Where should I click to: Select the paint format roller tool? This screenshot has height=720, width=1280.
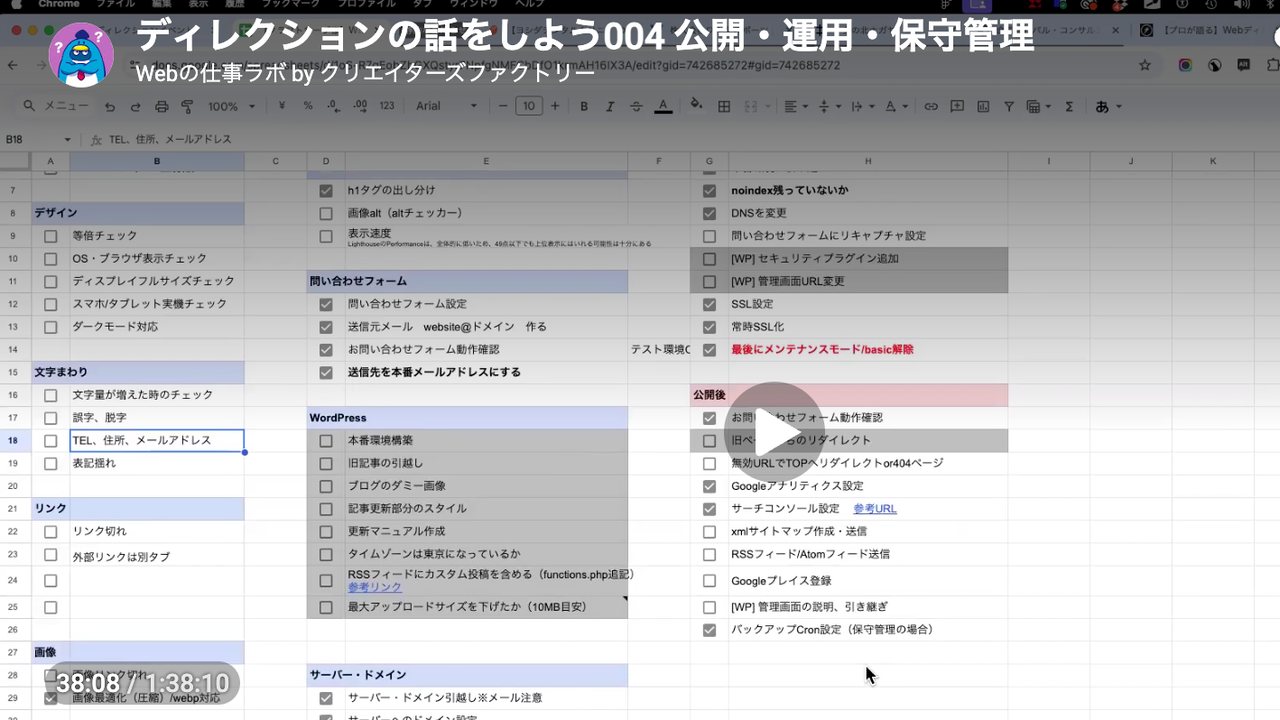[187, 106]
